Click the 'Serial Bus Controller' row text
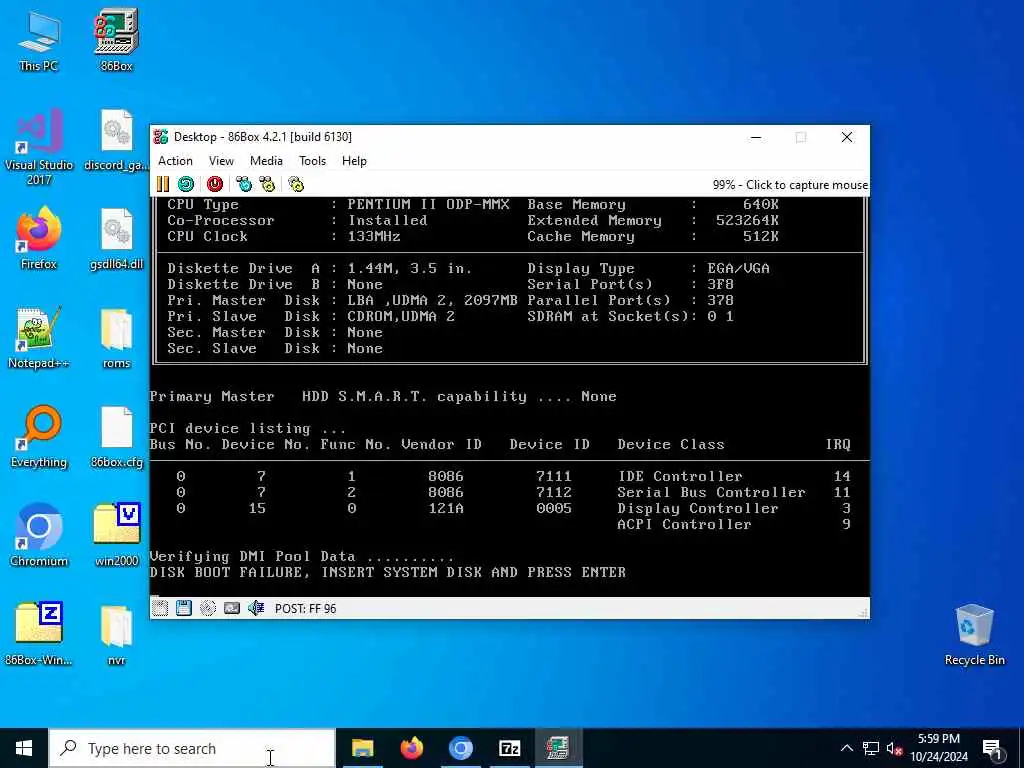This screenshot has width=1024, height=768. tap(711, 492)
